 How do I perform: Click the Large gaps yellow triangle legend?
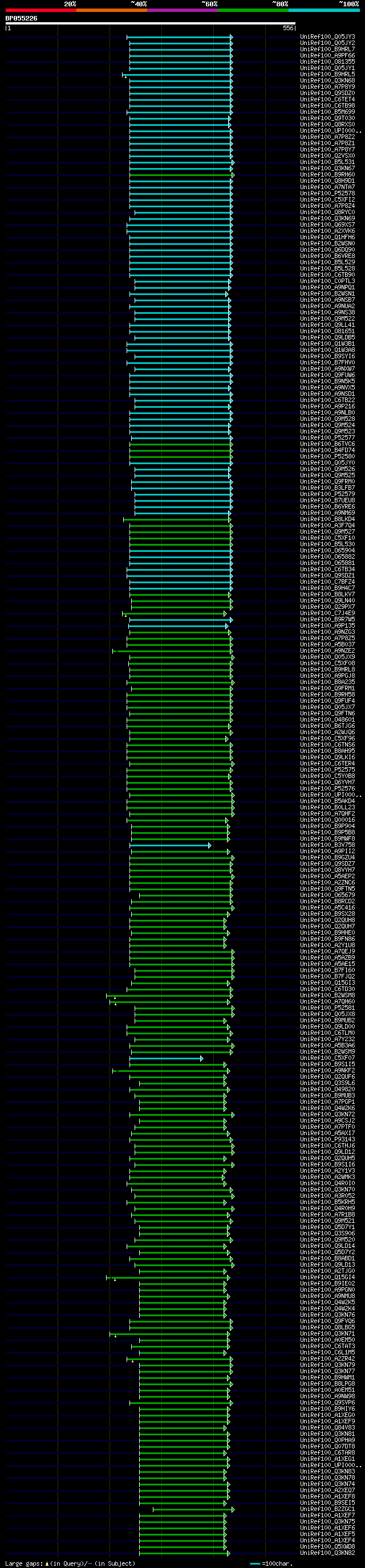47,1563
